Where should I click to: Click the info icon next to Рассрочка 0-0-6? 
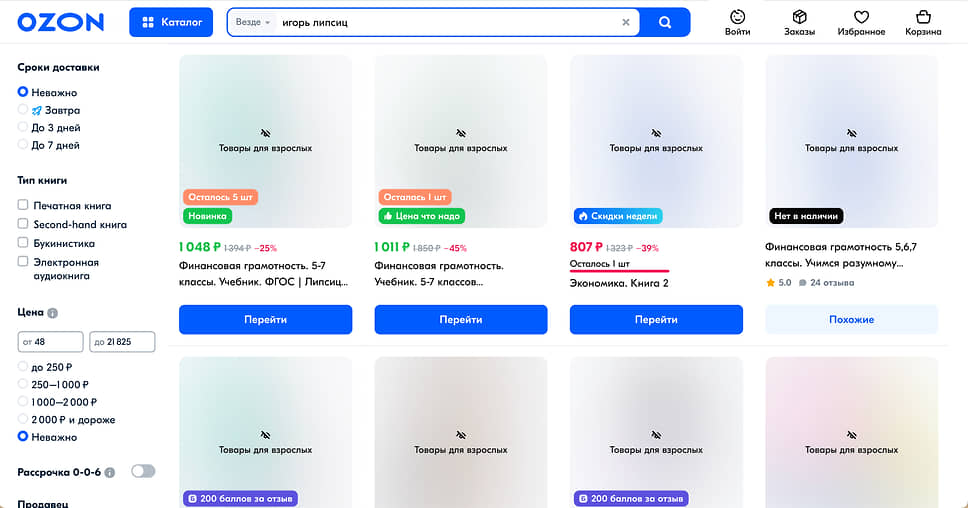109,473
